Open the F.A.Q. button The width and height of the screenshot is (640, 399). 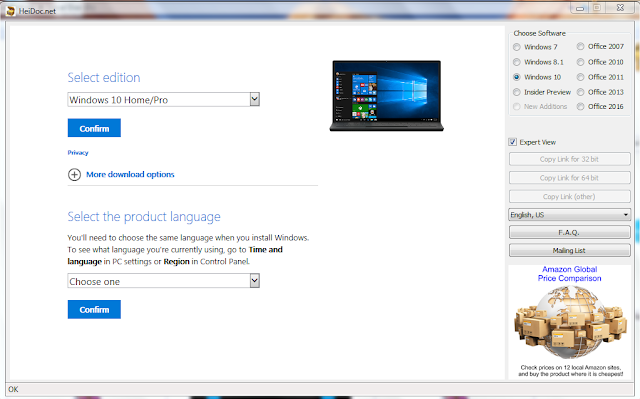569,232
